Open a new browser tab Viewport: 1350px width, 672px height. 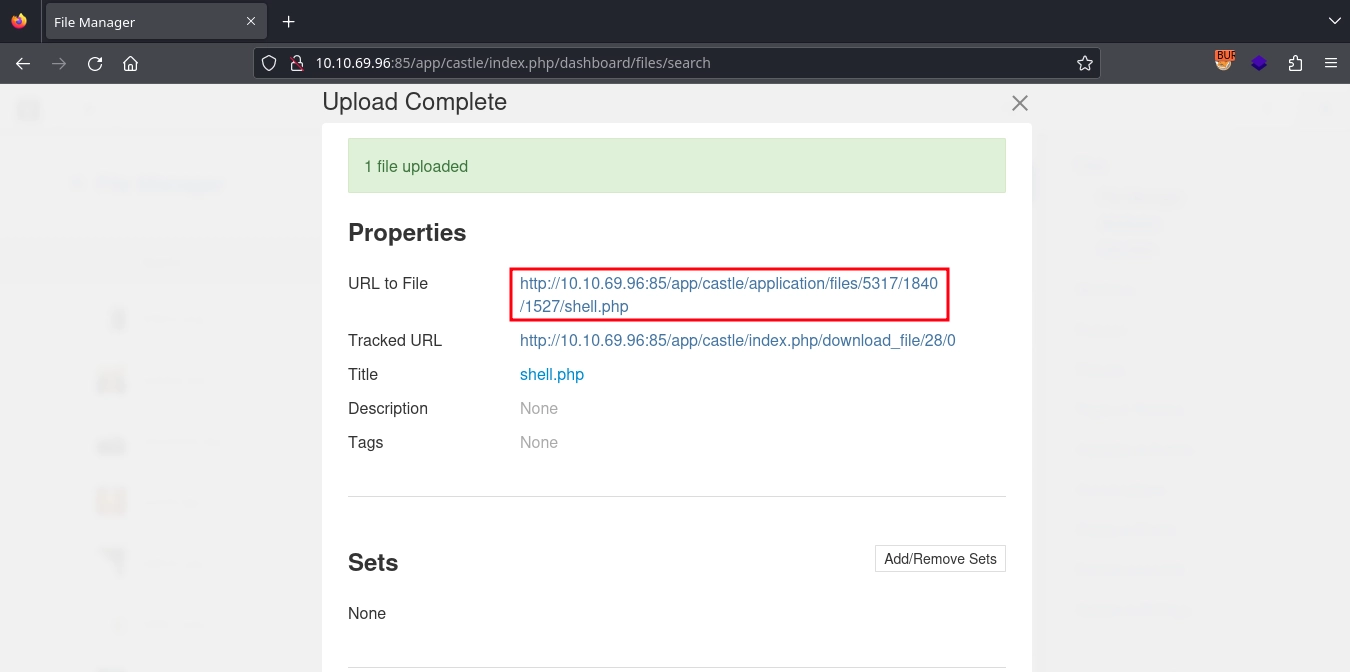(289, 21)
